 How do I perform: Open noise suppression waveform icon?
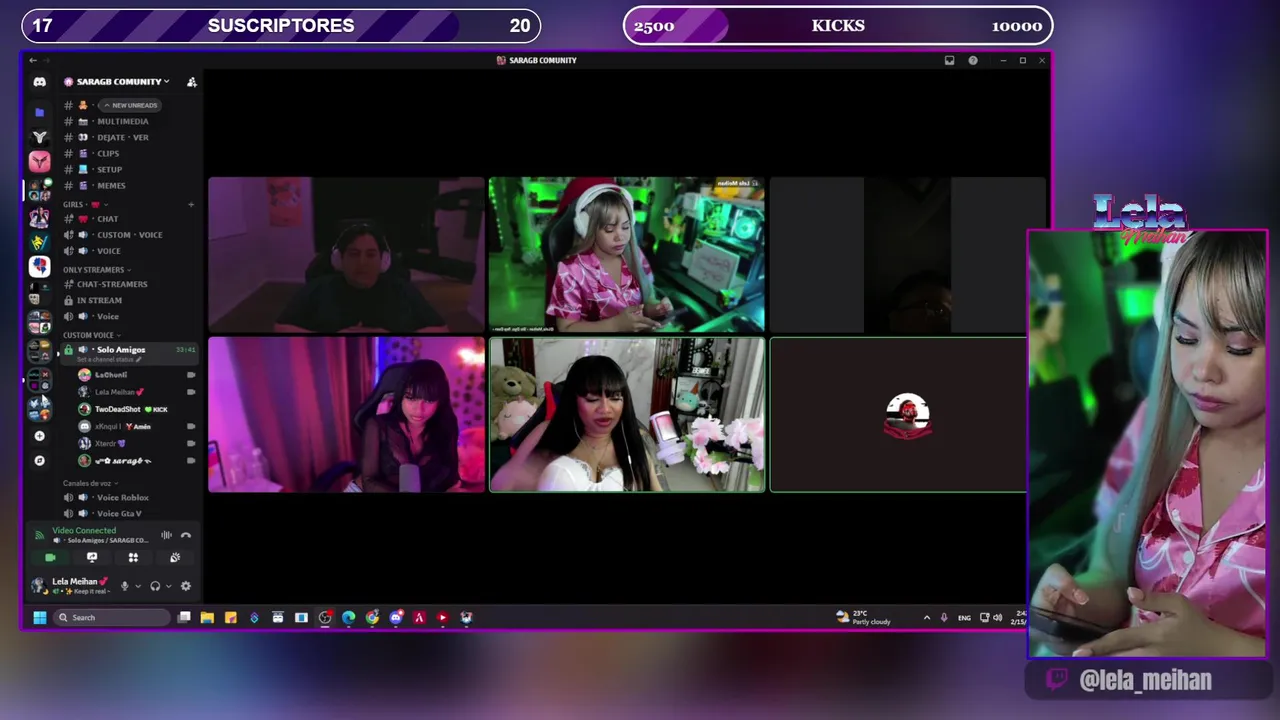166,535
